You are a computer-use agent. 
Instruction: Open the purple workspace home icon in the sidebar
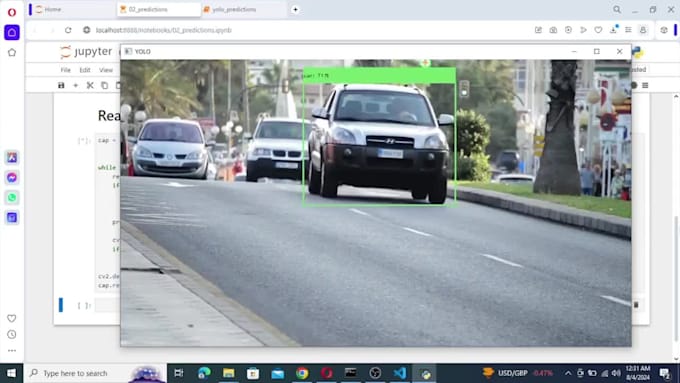tap(12, 33)
